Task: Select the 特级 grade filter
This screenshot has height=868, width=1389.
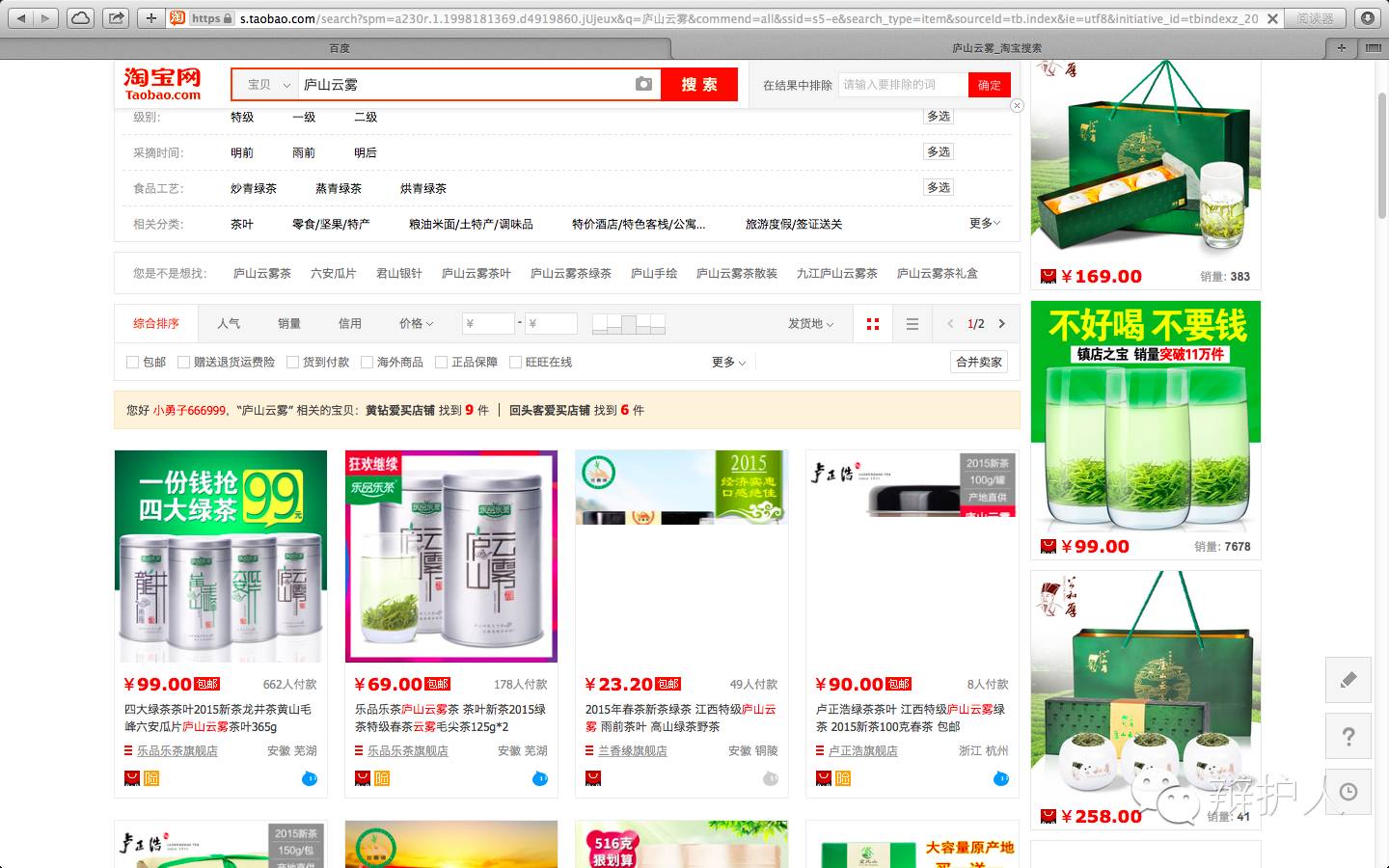Action: click(x=242, y=118)
